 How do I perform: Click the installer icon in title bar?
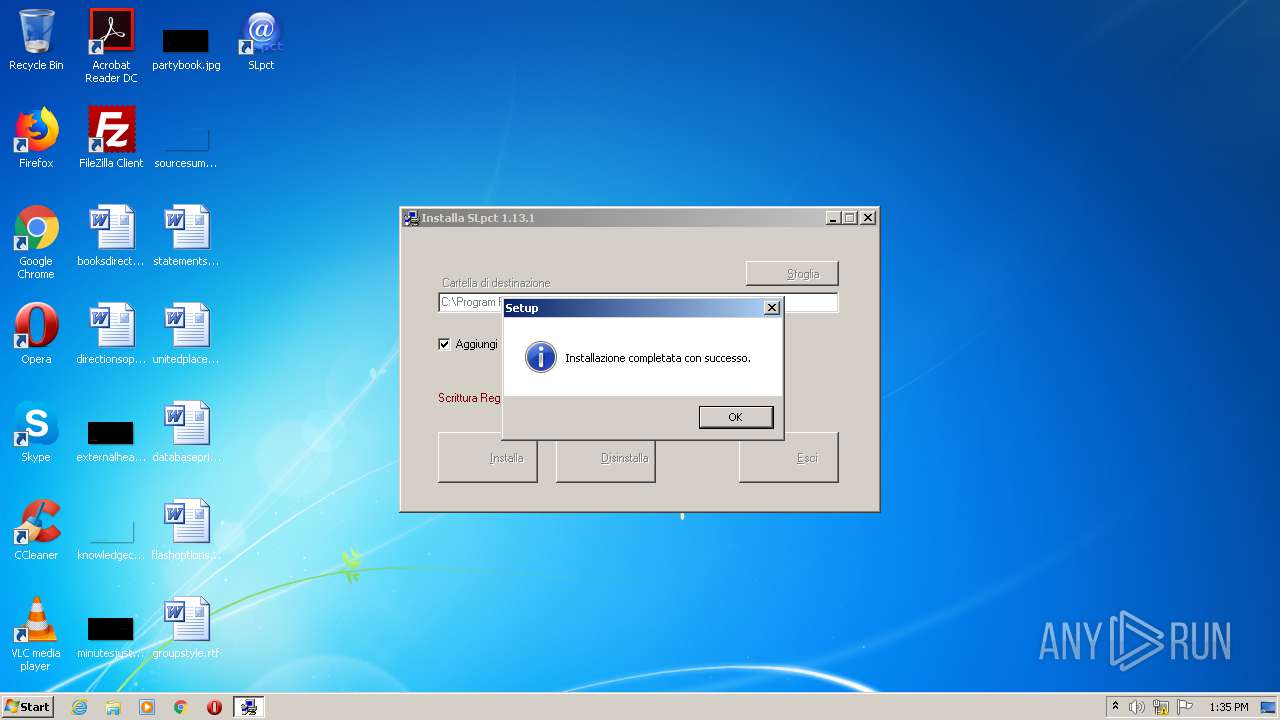pyautogui.click(x=411, y=218)
